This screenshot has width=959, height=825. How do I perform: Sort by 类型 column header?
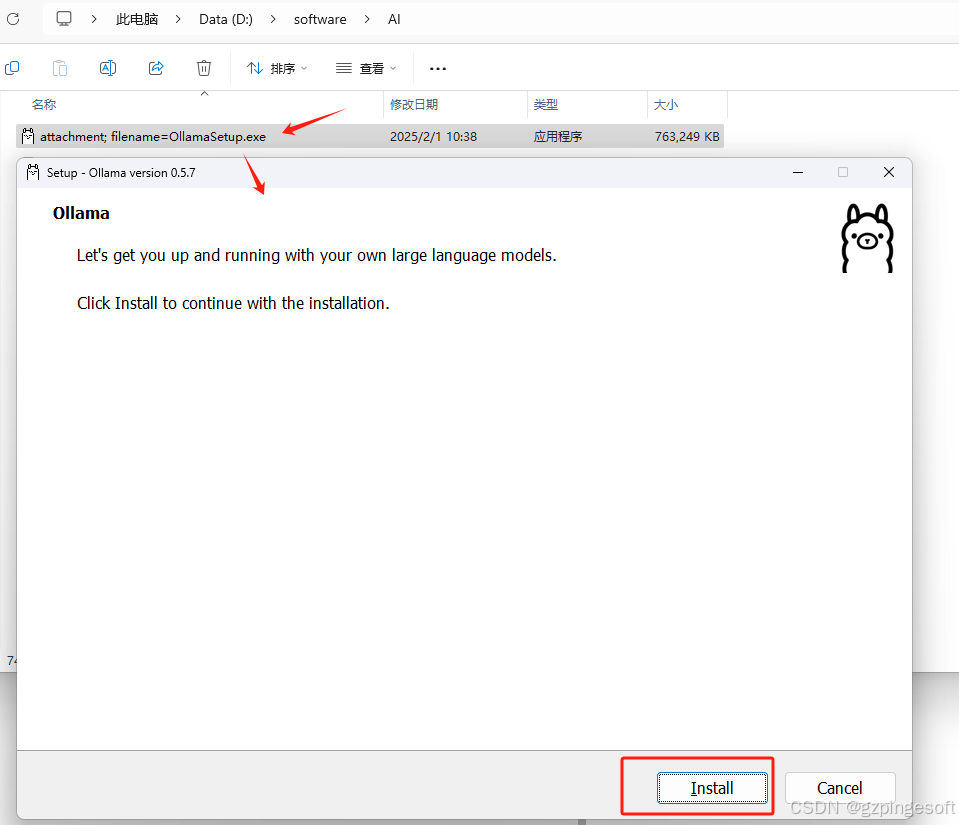click(x=546, y=105)
